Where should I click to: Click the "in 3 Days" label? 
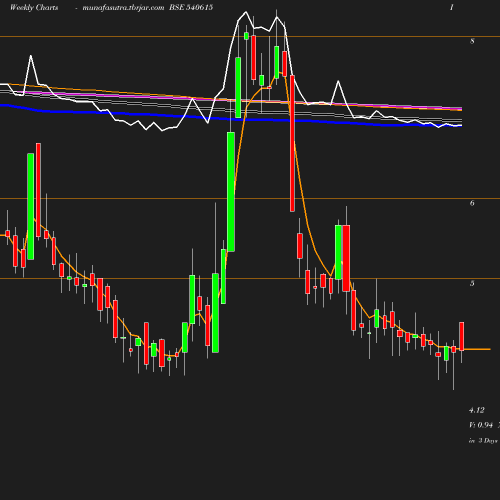click(483, 440)
